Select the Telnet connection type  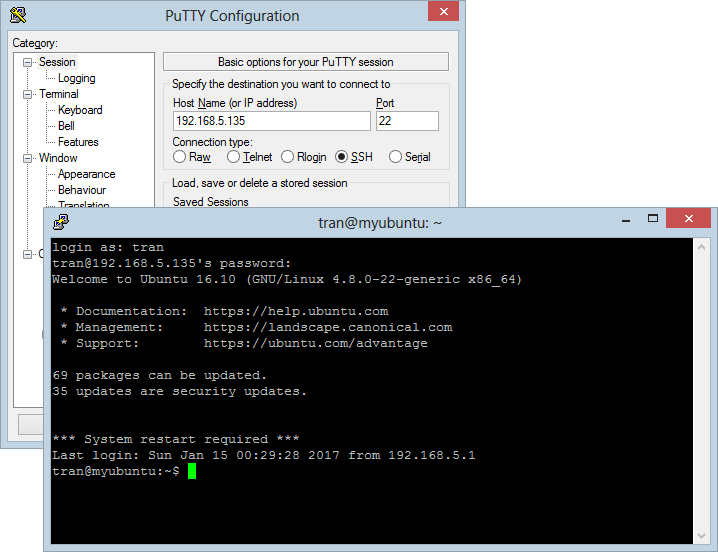pyautogui.click(x=249, y=157)
